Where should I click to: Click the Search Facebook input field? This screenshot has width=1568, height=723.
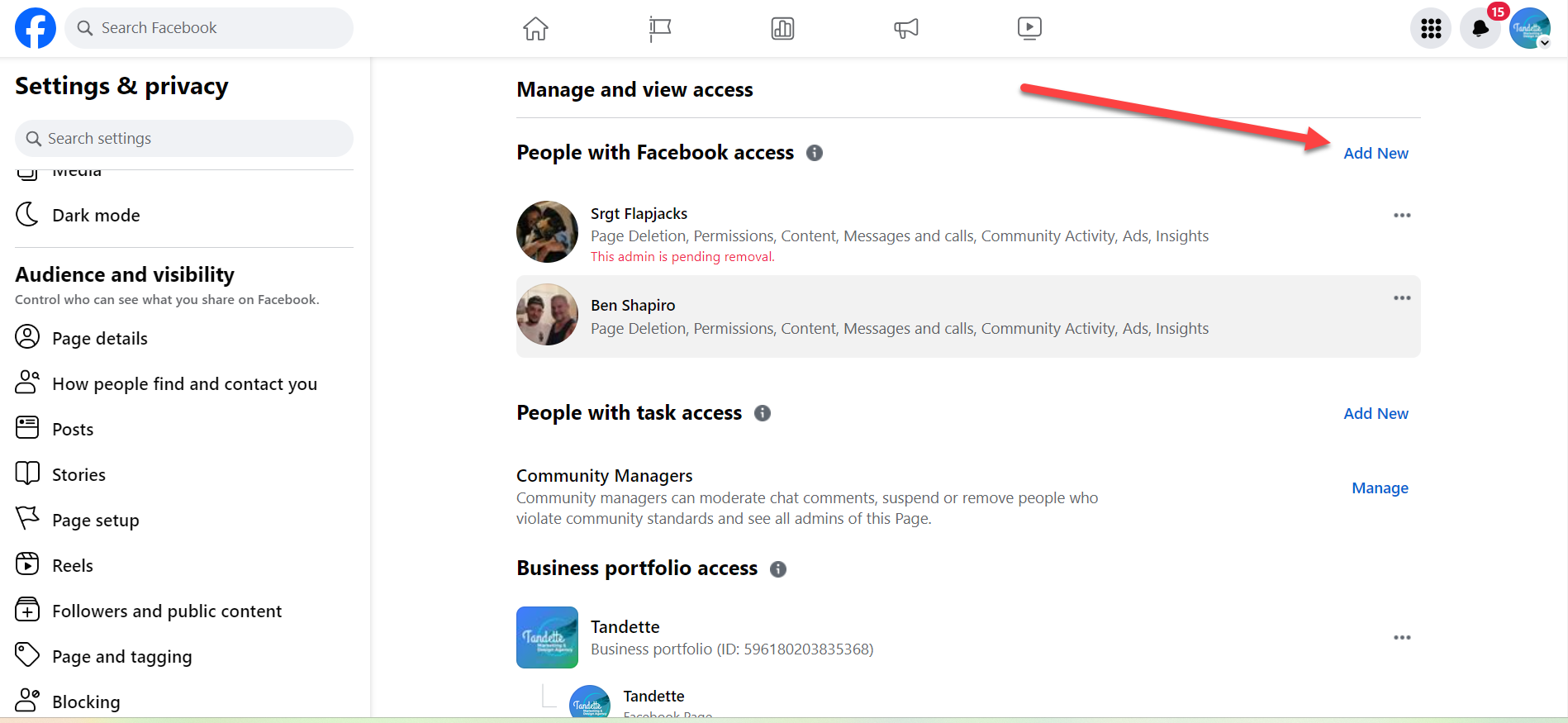(x=209, y=28)
